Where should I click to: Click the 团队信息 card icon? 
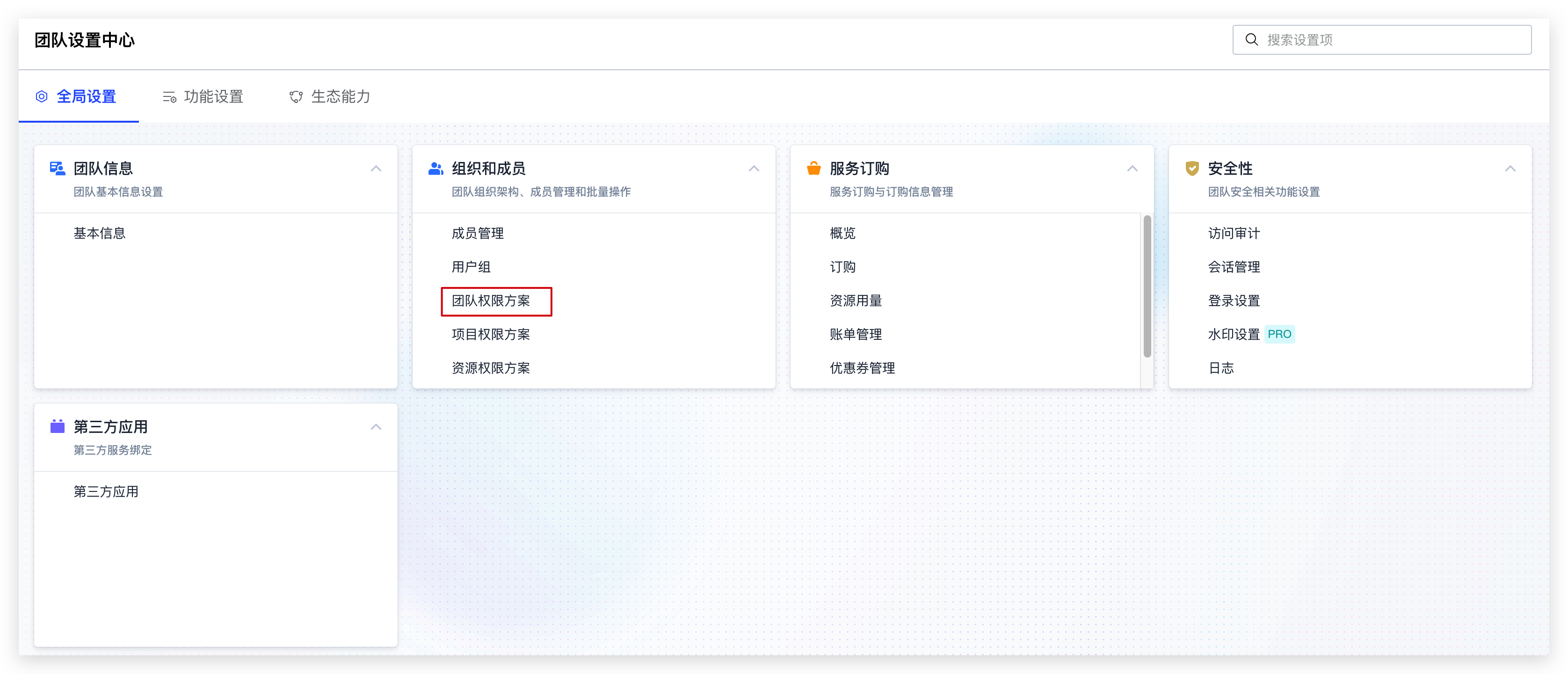57,168
